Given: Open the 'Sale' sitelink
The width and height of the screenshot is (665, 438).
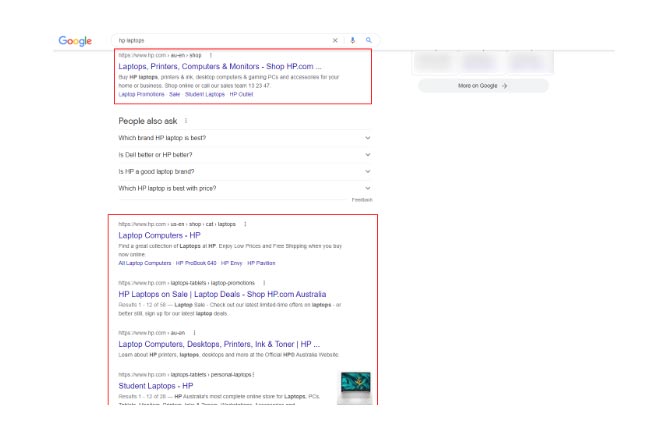Looking at the screenshot, I should pyautogui.click(x=175, y=94).
